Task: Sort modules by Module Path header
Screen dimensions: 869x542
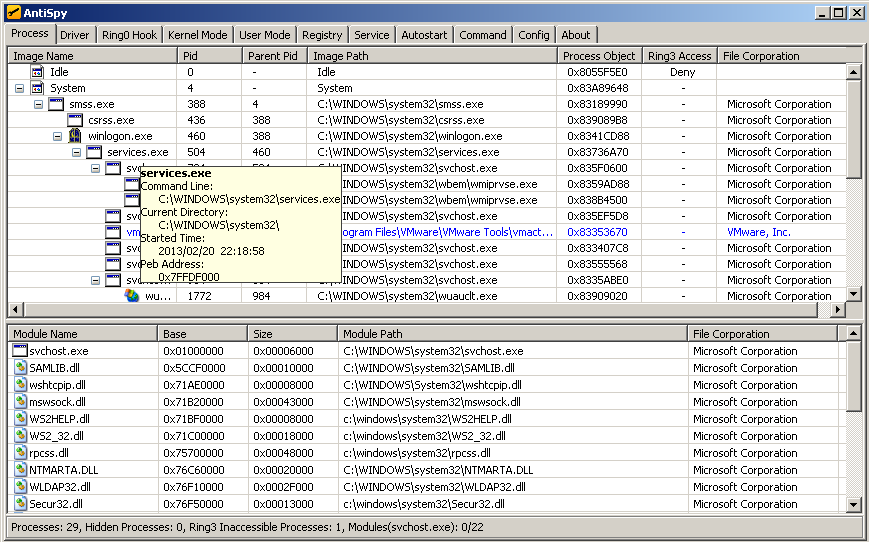Action: point(511,334)
